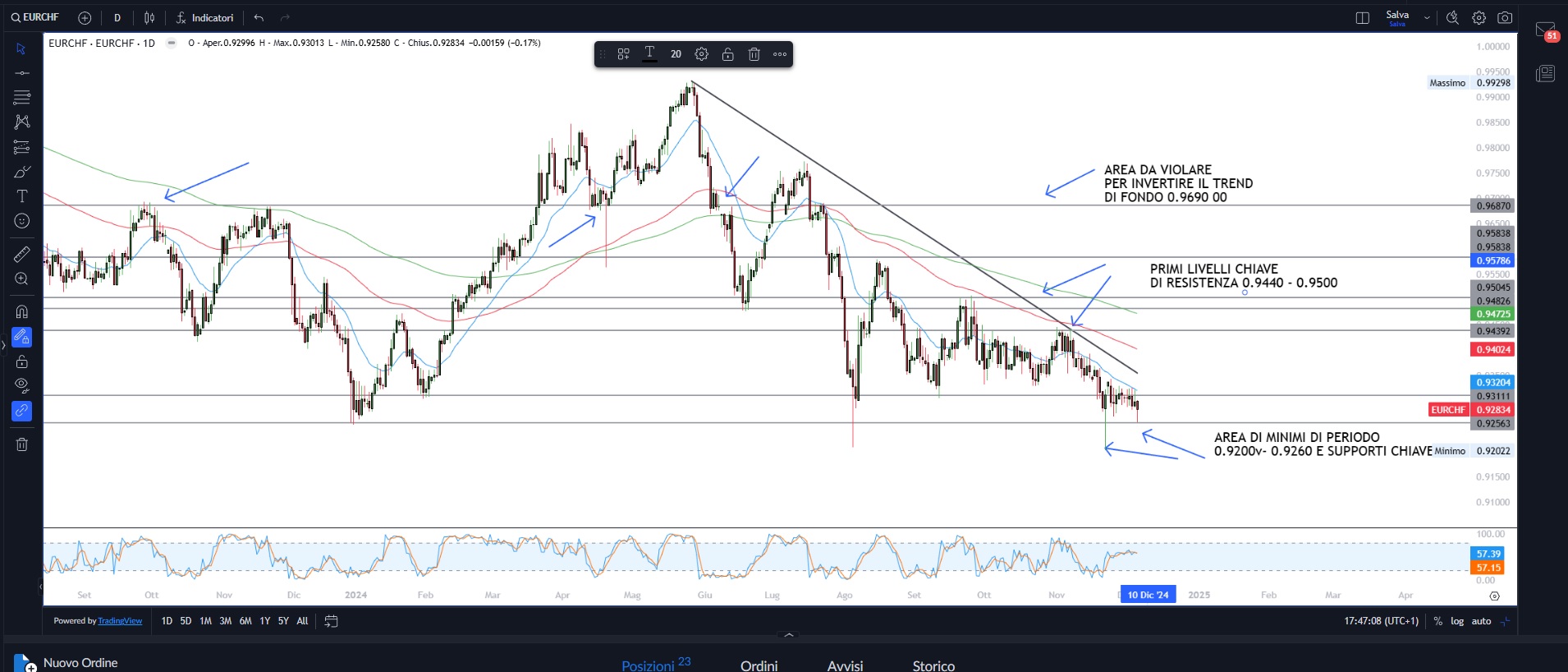Switch to the Ordini tab

[759, 665]
